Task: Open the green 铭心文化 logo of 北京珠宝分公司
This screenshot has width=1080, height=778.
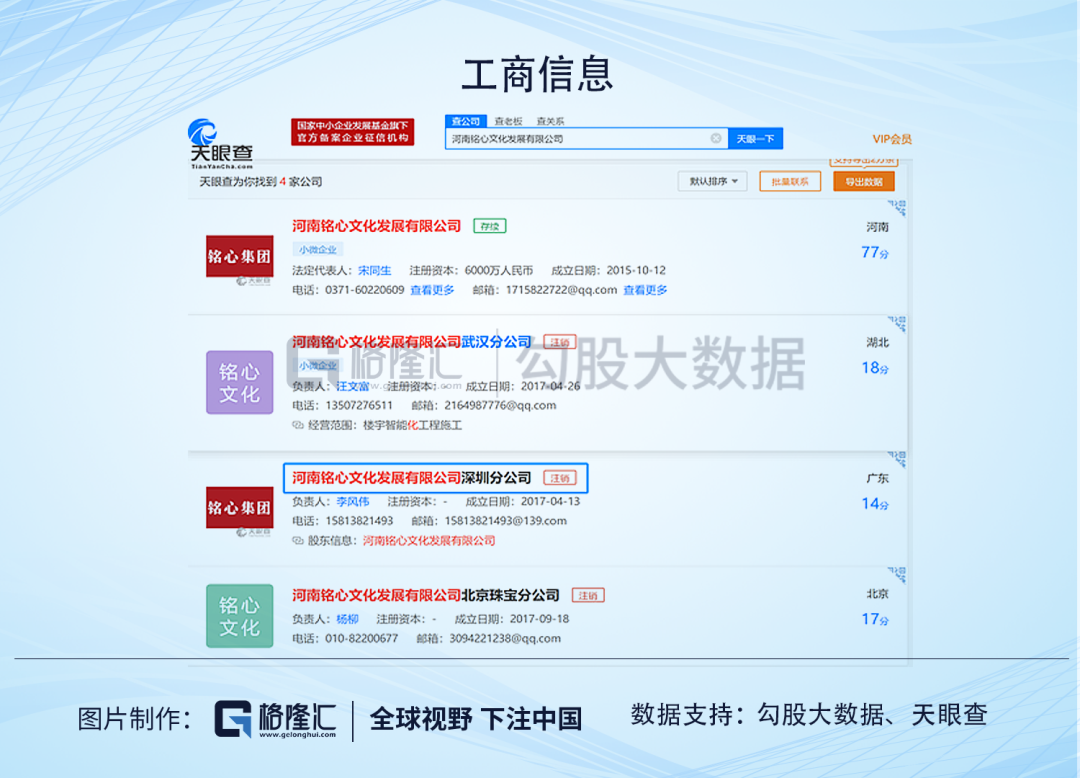Action: coord(240,616)
